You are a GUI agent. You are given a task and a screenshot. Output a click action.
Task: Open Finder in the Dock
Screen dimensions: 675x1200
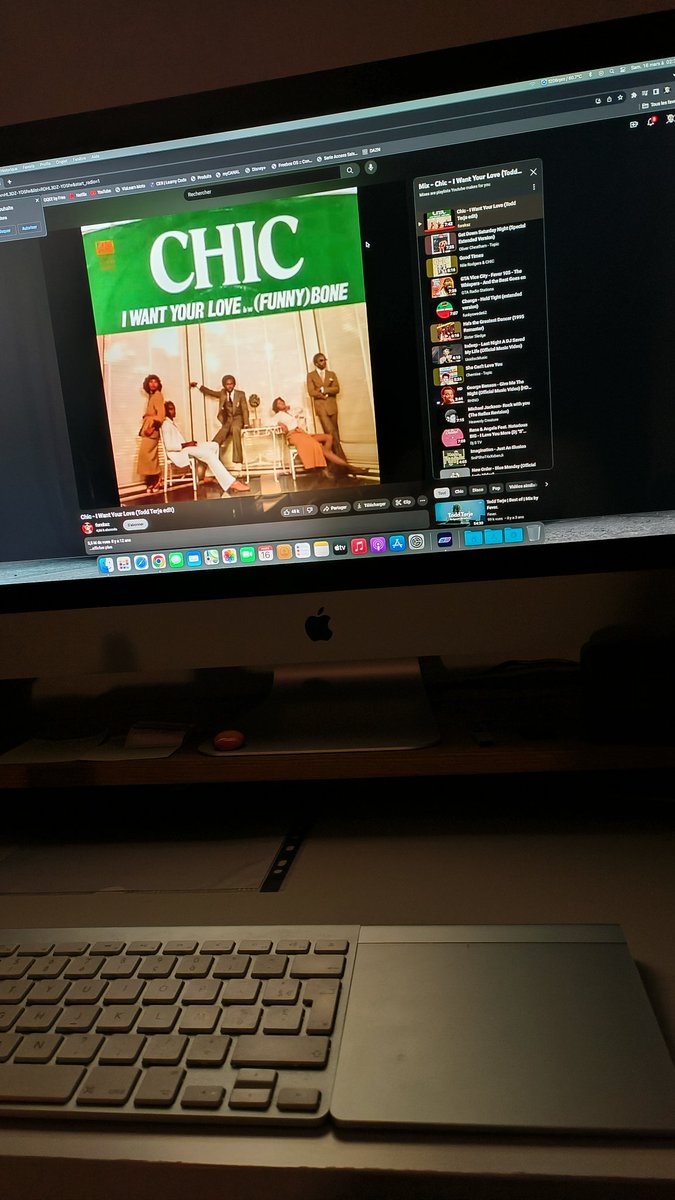(106, 565)
